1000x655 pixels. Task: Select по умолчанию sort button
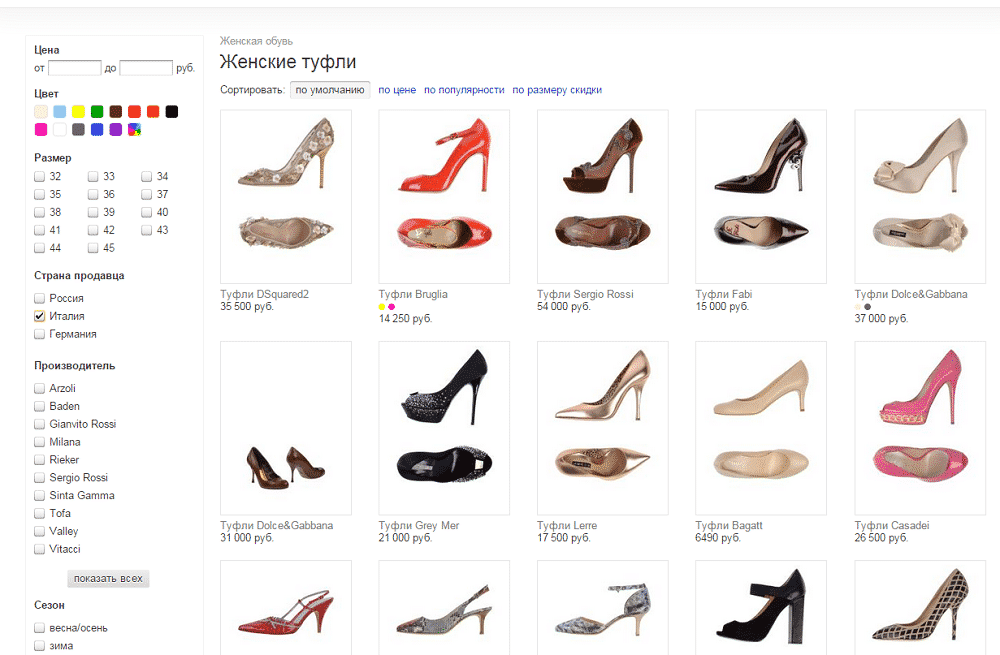pyautogui.click(x=330, y=90)
